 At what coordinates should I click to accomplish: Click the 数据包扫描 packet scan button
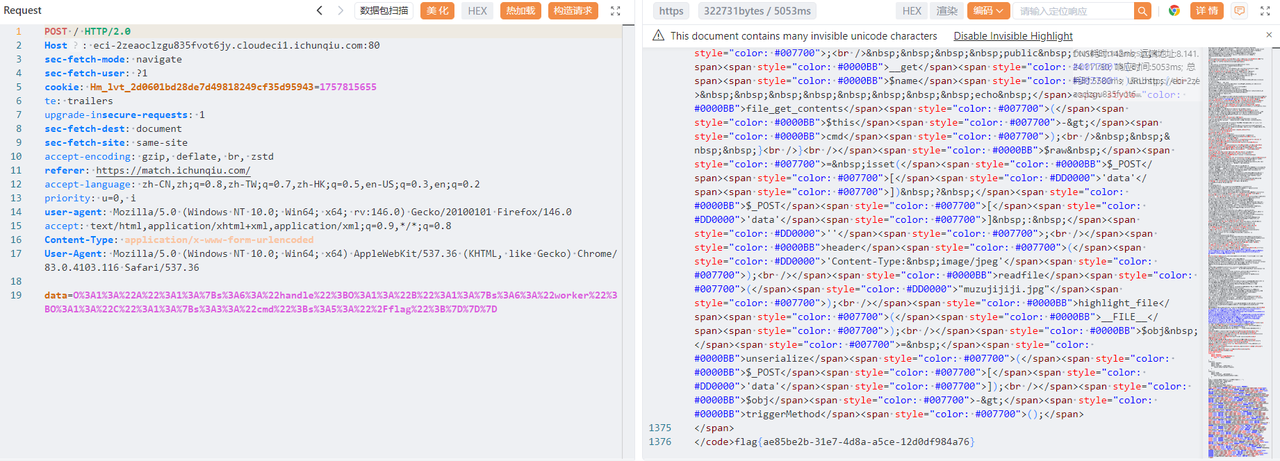[384, 11]
